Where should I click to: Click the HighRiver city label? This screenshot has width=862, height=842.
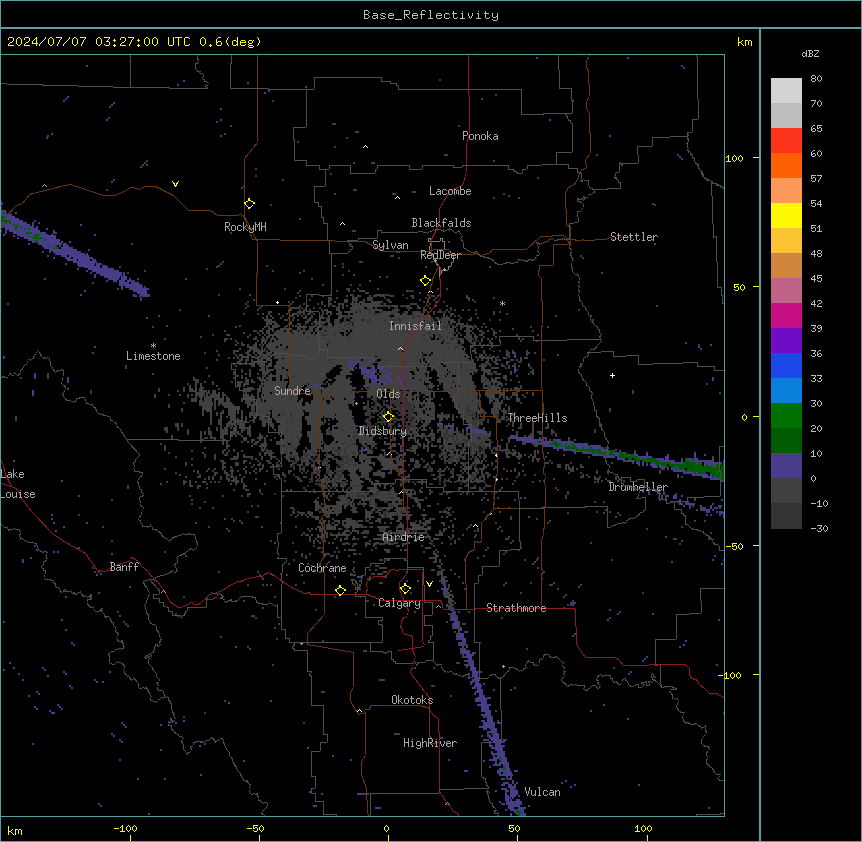click(x=430, y=743)
